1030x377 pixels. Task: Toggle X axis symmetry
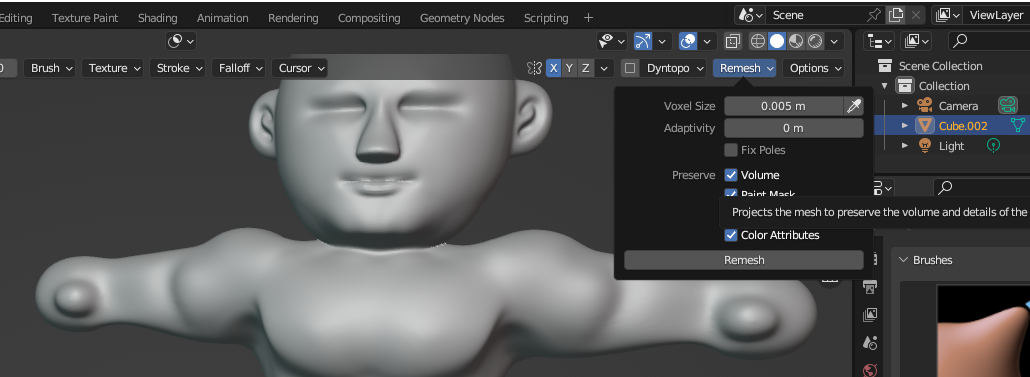(554, 68)
